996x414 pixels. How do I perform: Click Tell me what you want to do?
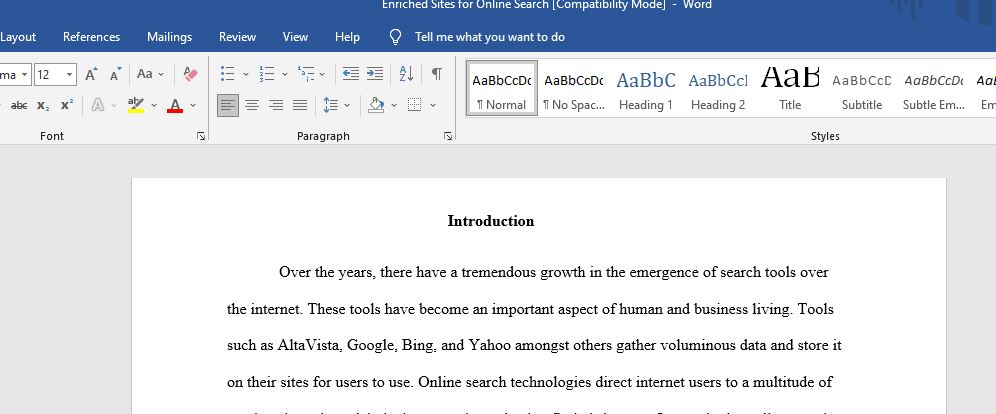[490, 37]
